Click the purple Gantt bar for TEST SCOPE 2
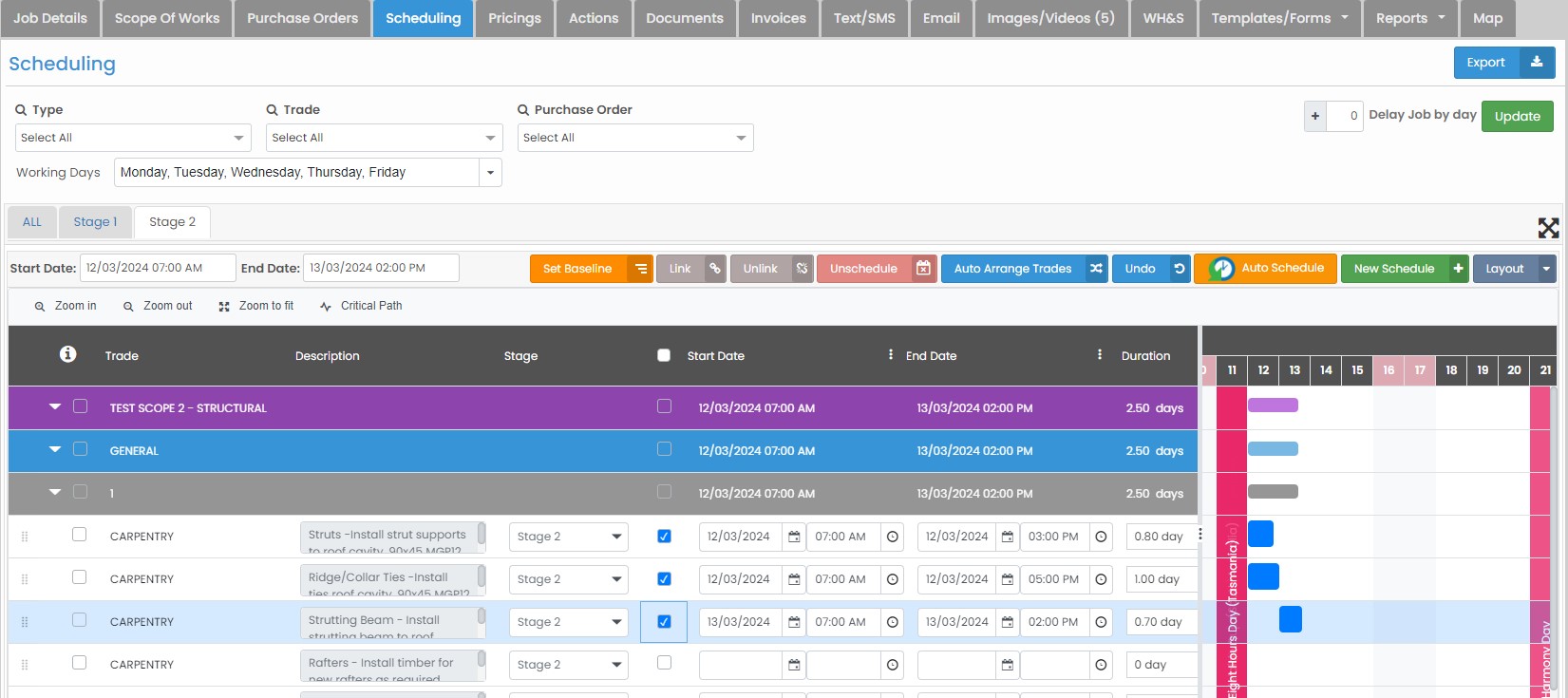Viewport: 1568px width, 698px height. coord(1273,406)
